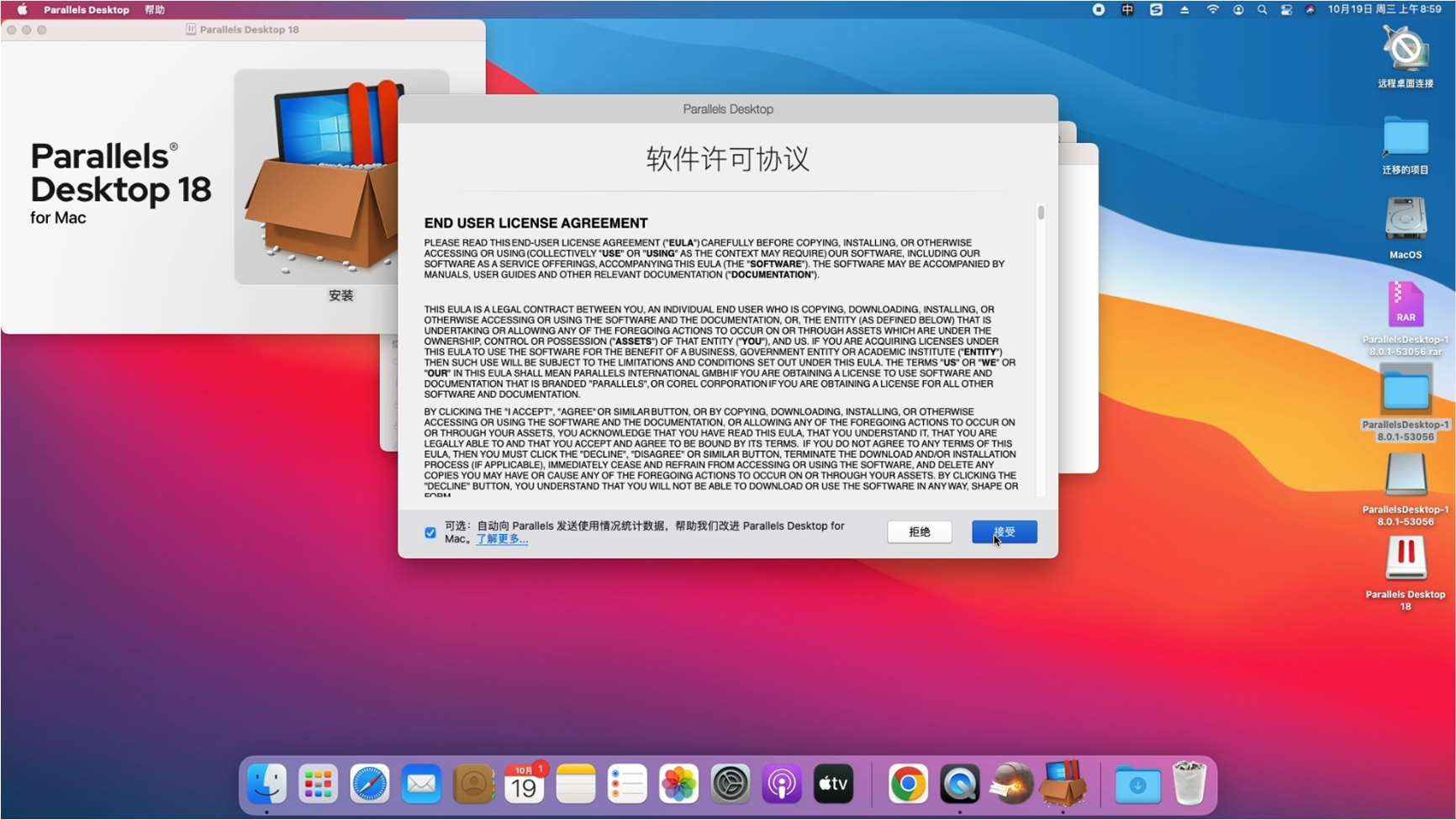The image size is (1456, 820).
Task: Open the 帮助 menu
Action: [x=155, y=9]
